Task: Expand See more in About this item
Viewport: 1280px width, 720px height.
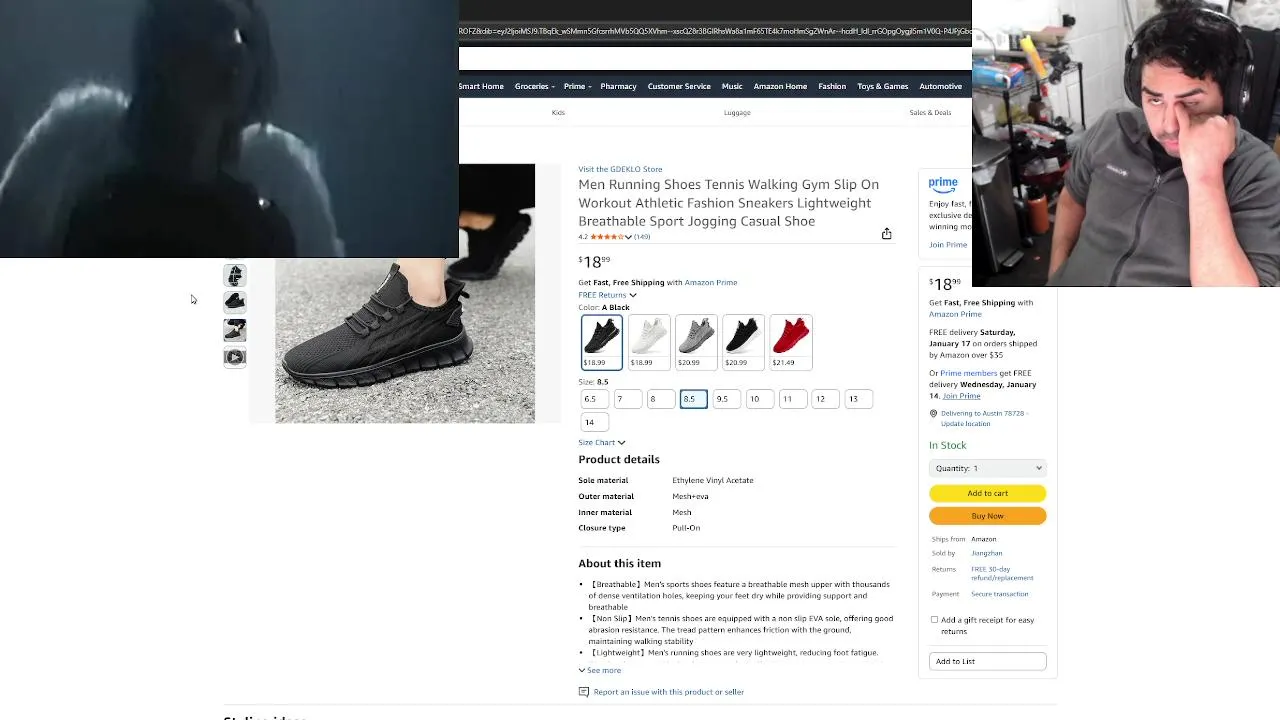Action: click(600, 670)
